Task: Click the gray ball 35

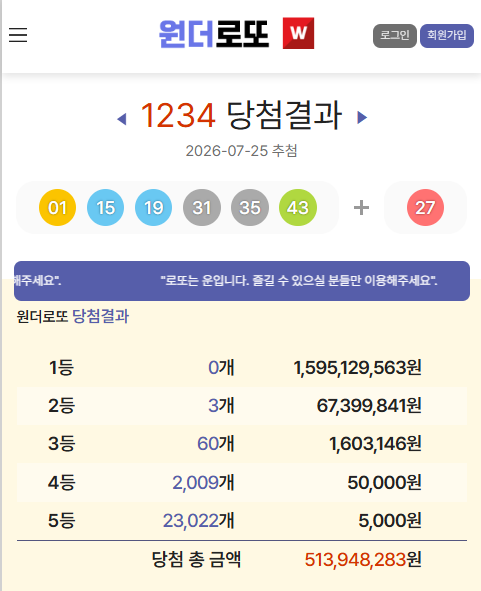Action: point(250,207)
